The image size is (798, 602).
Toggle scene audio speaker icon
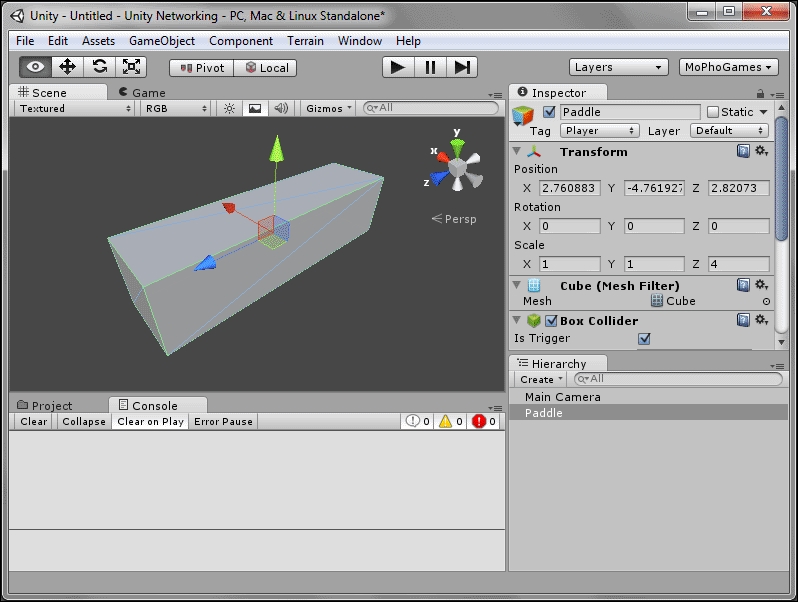[281, 108]
